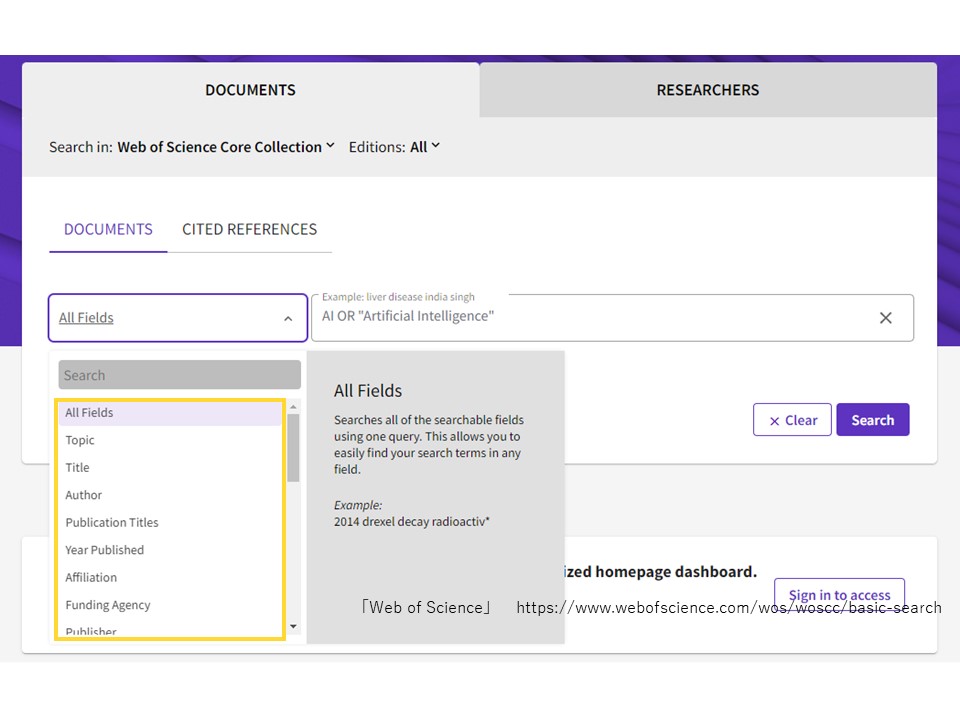
Task: Click the field list scroll down arrow
Action: pyautogui.click(x=293, y=626)
